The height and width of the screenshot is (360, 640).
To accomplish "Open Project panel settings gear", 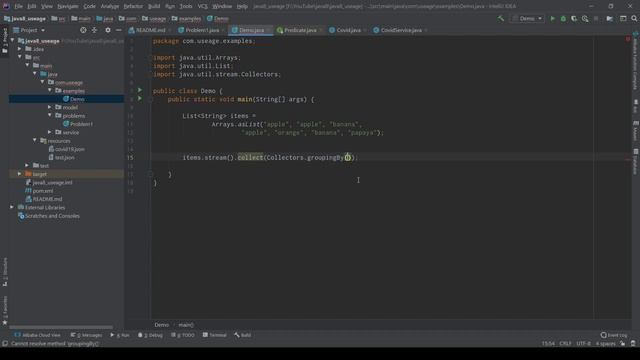I will pyautogui.click(x=108, y=30).
